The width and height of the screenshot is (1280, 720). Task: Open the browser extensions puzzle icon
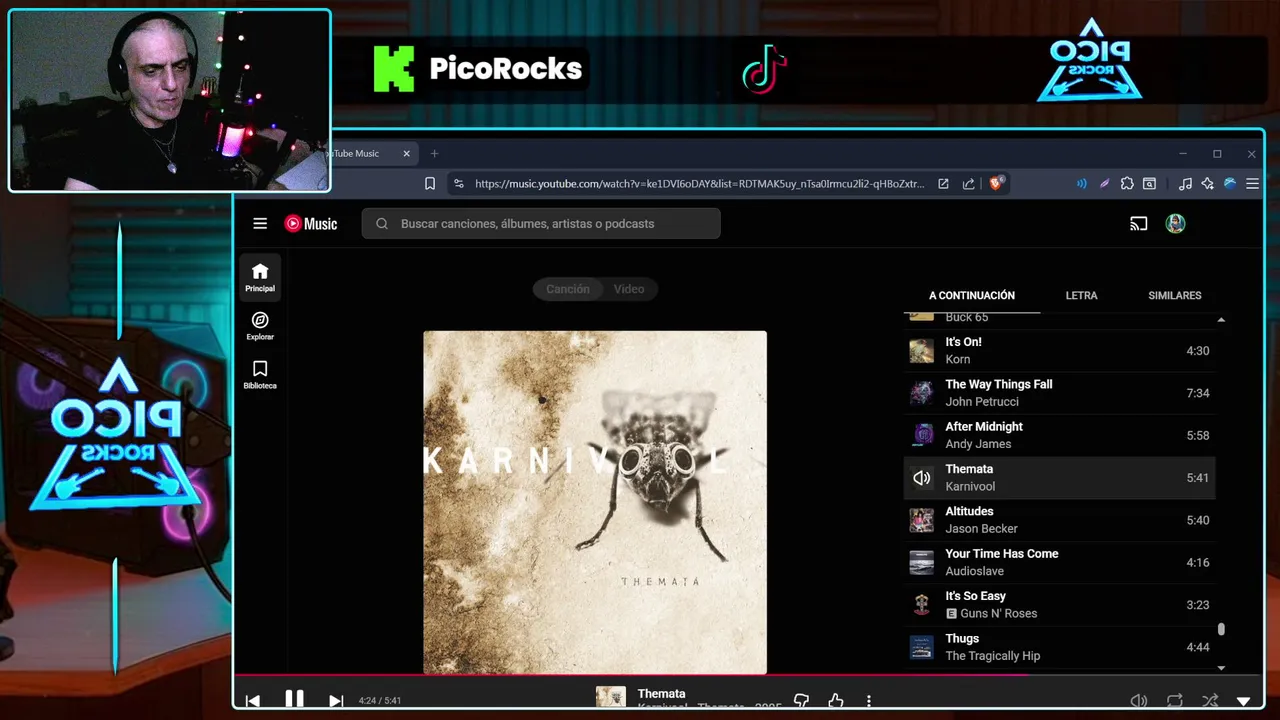[x=1127, y=184]
